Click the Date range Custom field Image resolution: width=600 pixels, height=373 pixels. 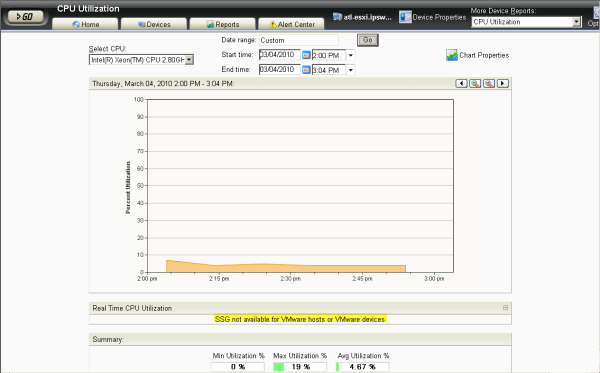click(x=298, y=40)
